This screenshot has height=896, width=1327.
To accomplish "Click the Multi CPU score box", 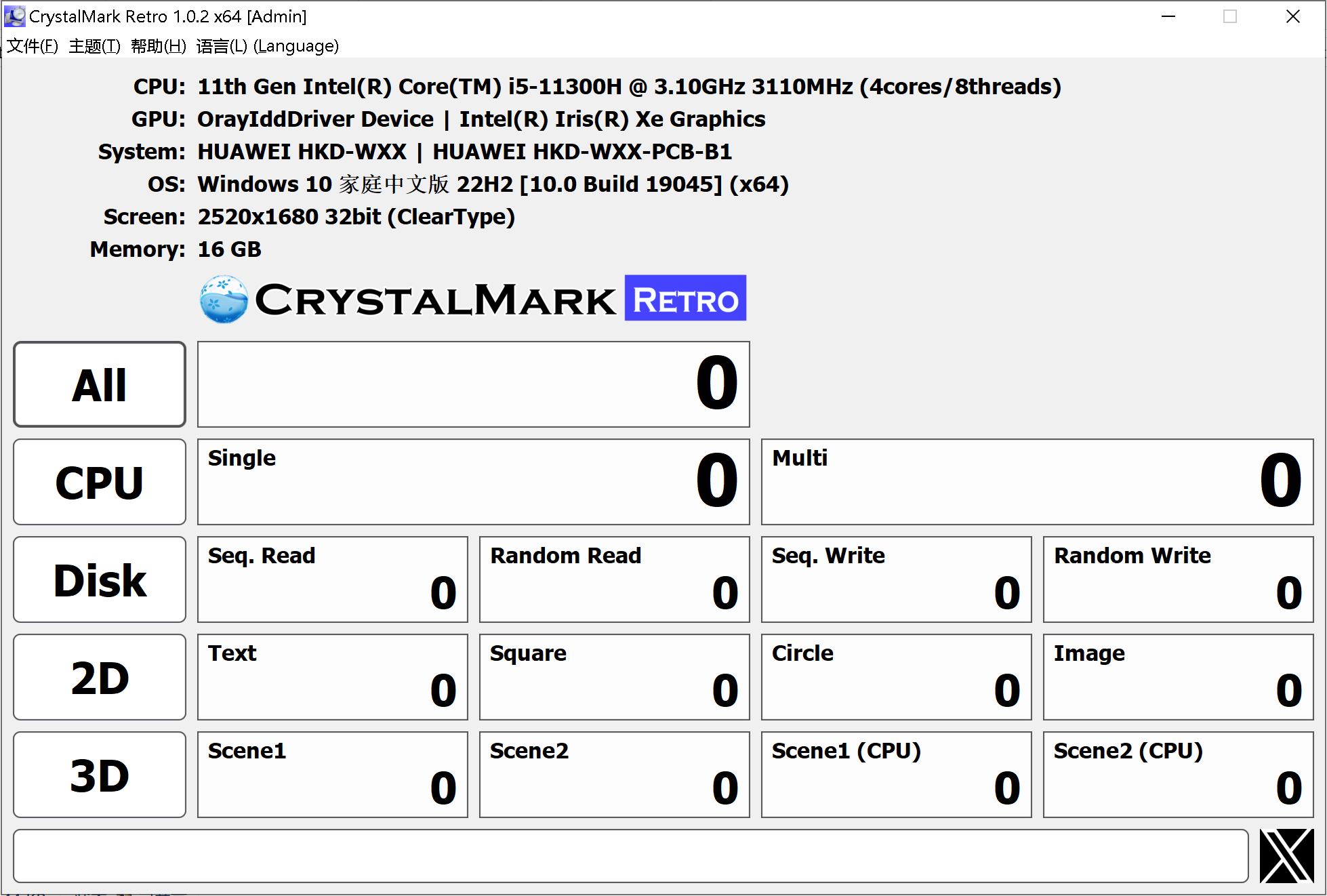I will click(x=1038, y=482).
